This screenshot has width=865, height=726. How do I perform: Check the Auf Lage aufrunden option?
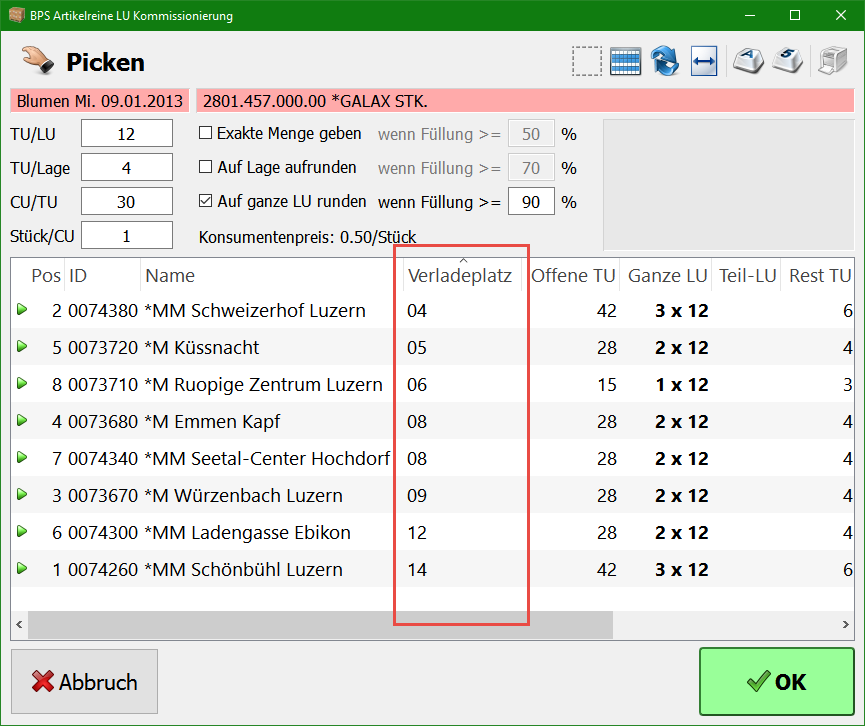pos(206,167)
